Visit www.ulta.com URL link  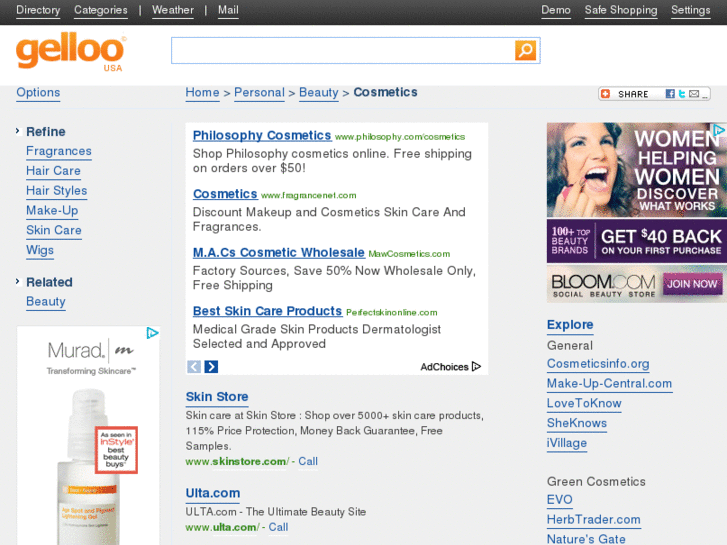[x=222, y=527]
